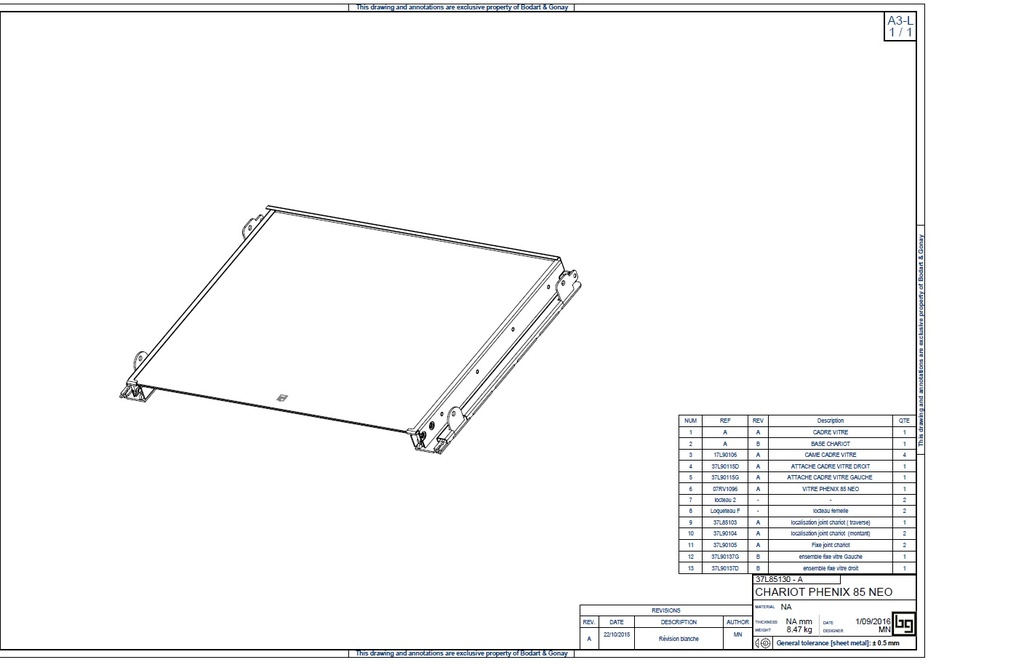Screen dimensions: 1024x665
Task: Select reference 17L90106 in parts table
Action: 724,455
